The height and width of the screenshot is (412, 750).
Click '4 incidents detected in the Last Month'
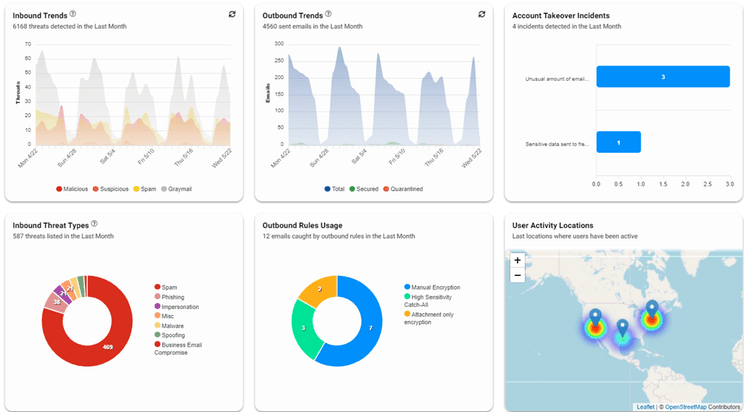click(567, 26)
